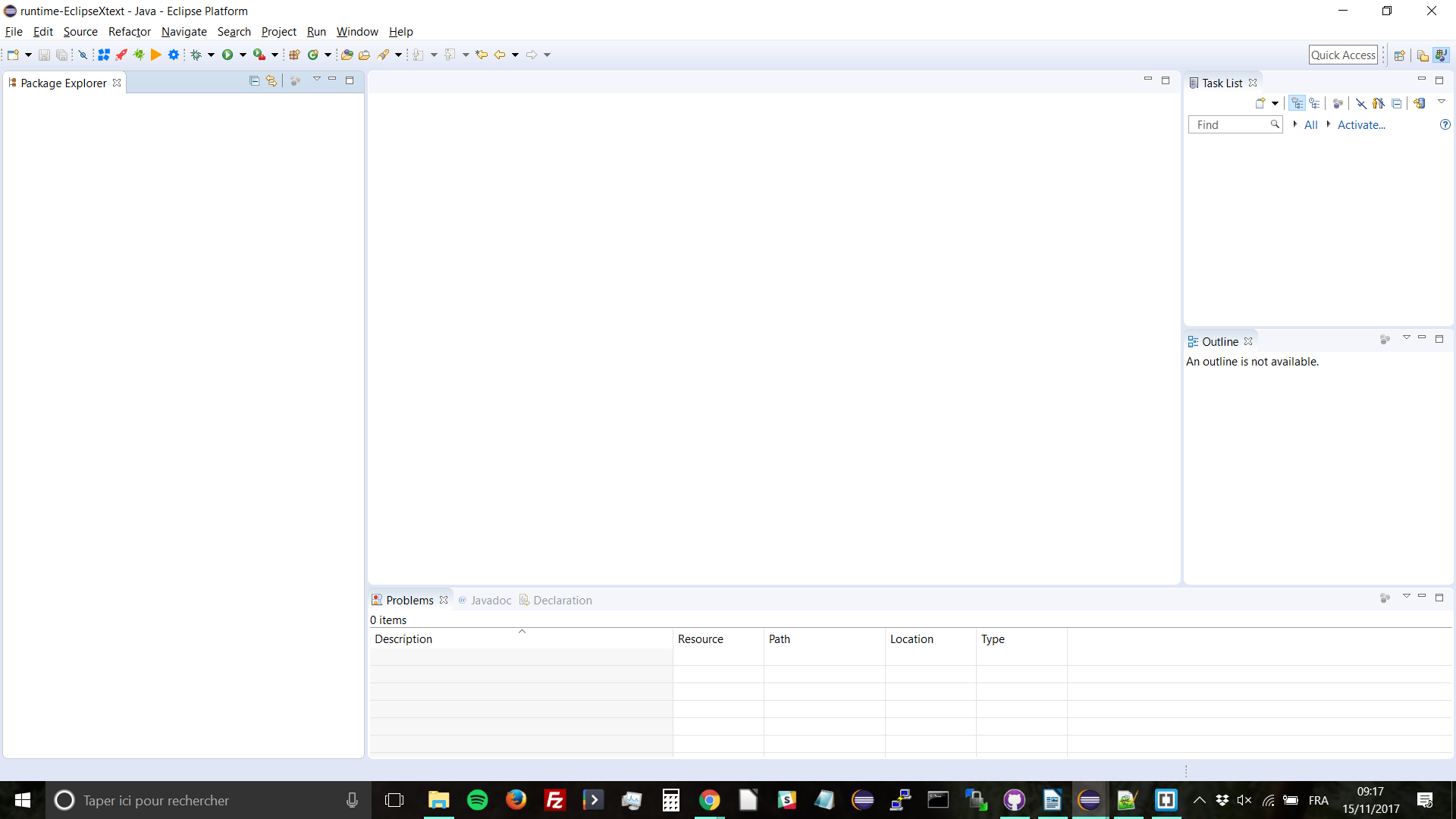
Task: Open the Source menu
Action: [81, 31]
